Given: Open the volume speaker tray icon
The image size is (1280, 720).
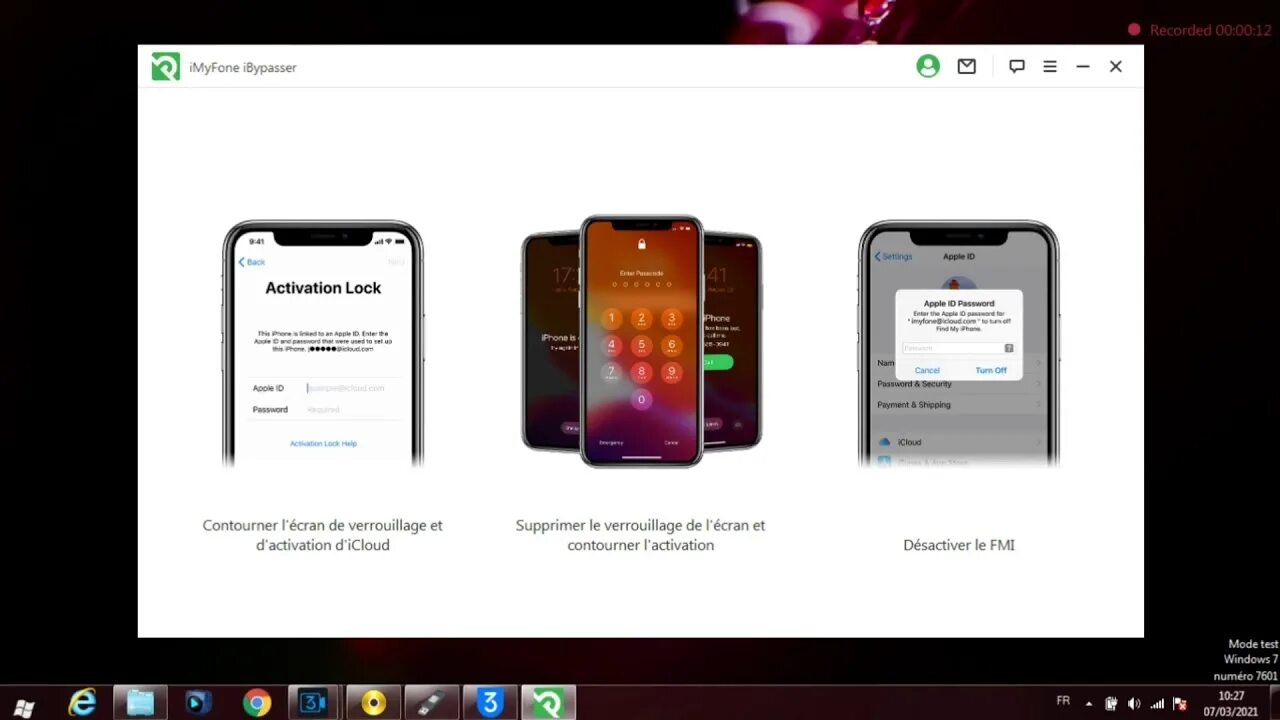Looking at the screenshot, I should pos(1134,703).
